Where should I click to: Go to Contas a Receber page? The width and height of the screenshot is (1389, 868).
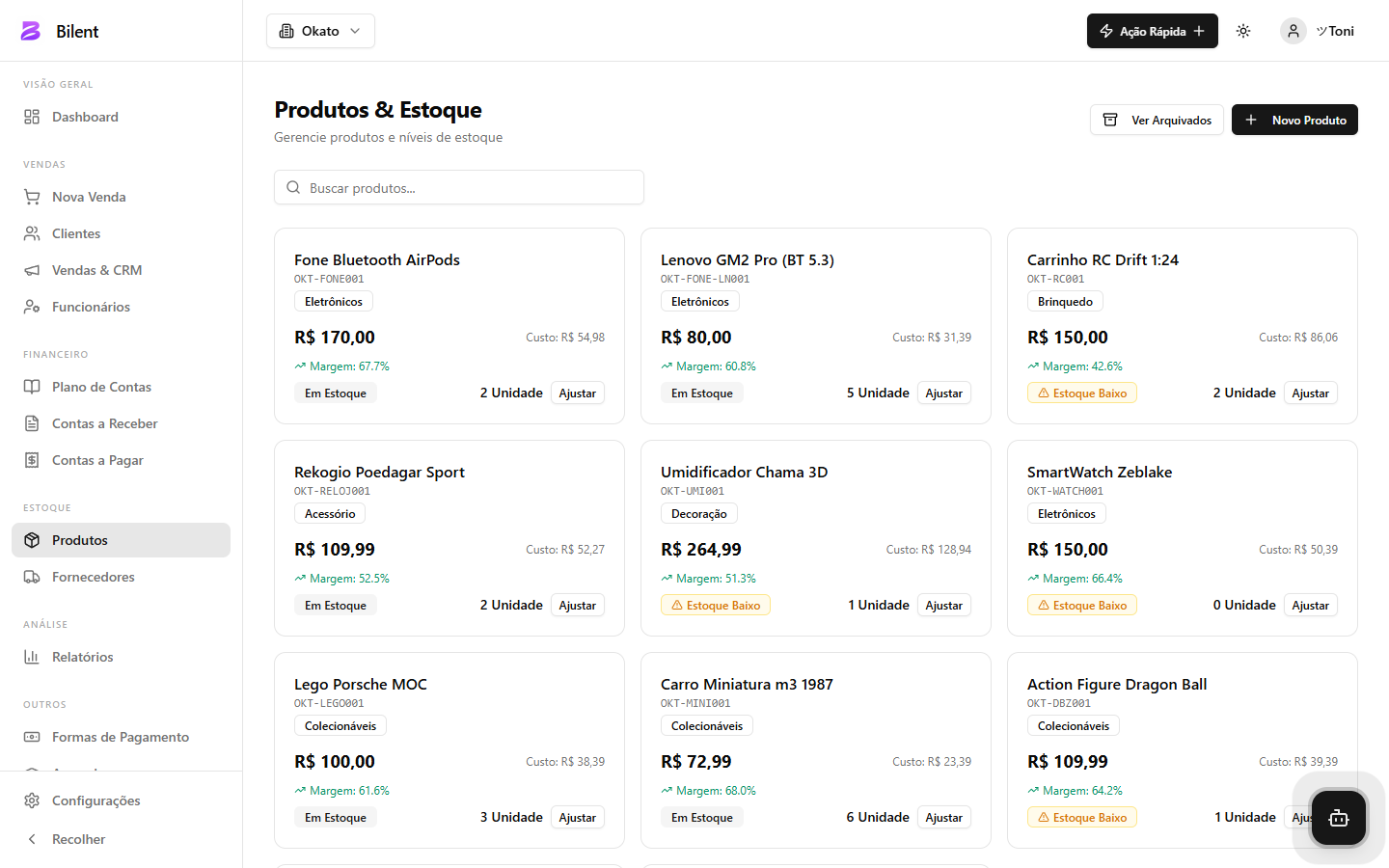point(104,423)
